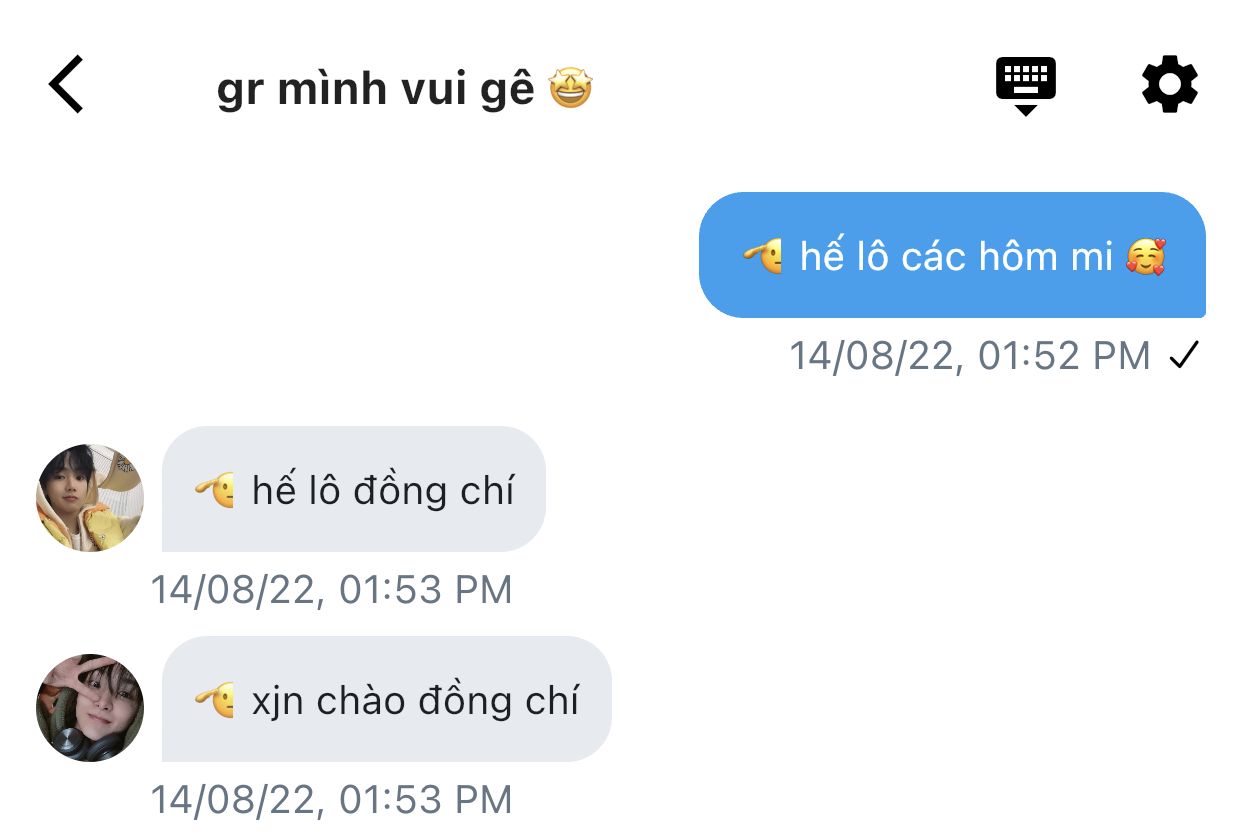Open chat settings gear icon

point(1170,85)
